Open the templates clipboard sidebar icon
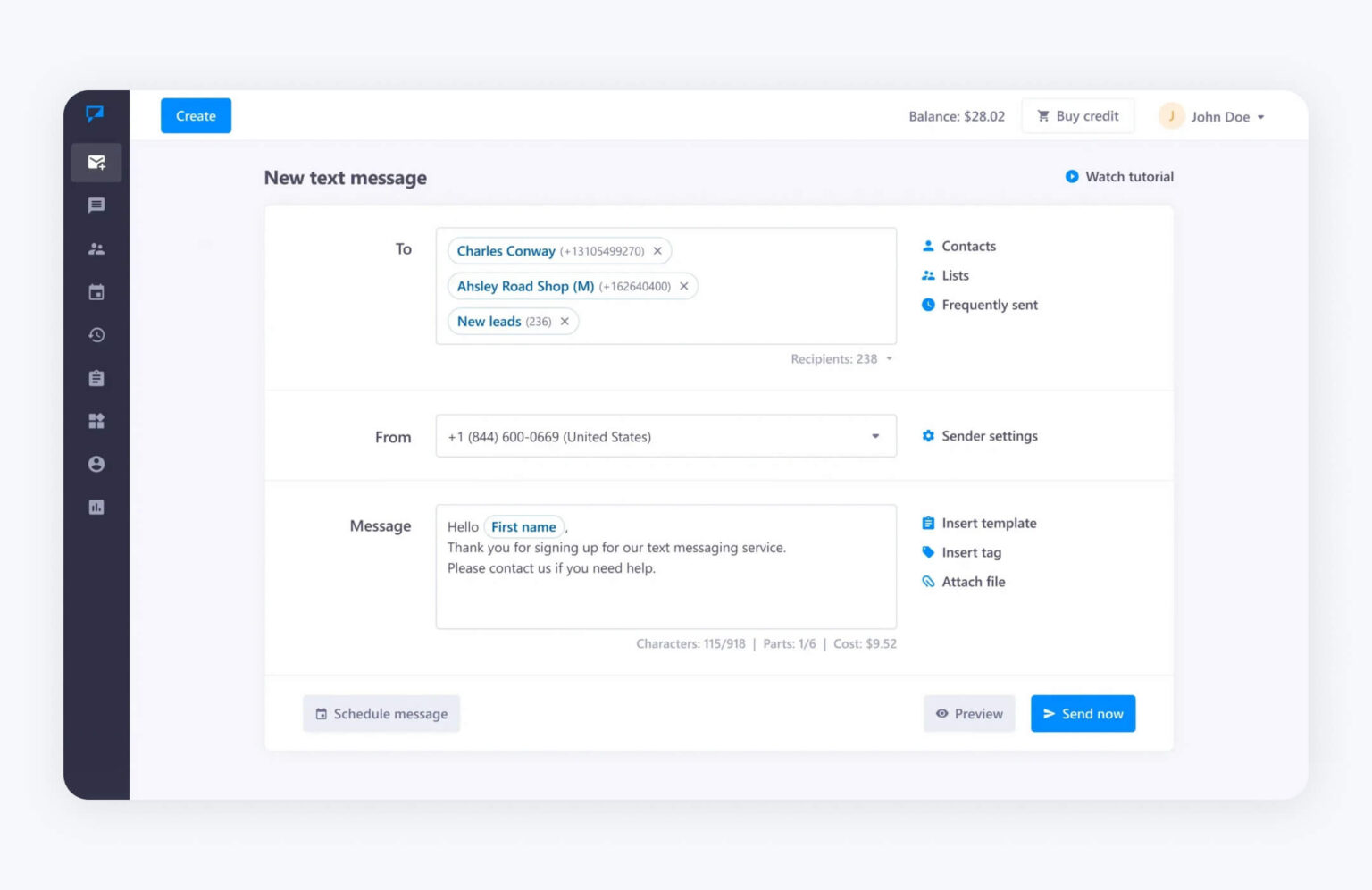Screen dimensions: 1372x890 pos(96,378)
